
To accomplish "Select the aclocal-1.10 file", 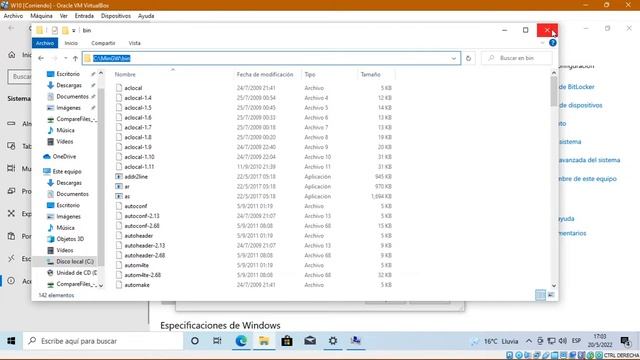I will click(x=139, y=157).
